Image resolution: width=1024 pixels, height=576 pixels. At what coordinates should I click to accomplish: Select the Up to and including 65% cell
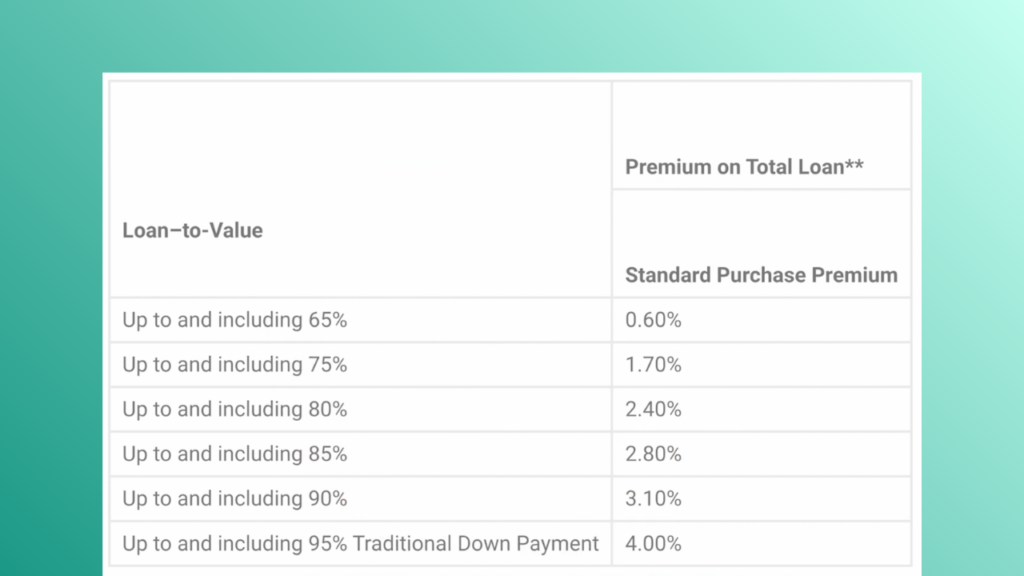tap(234, 320)
